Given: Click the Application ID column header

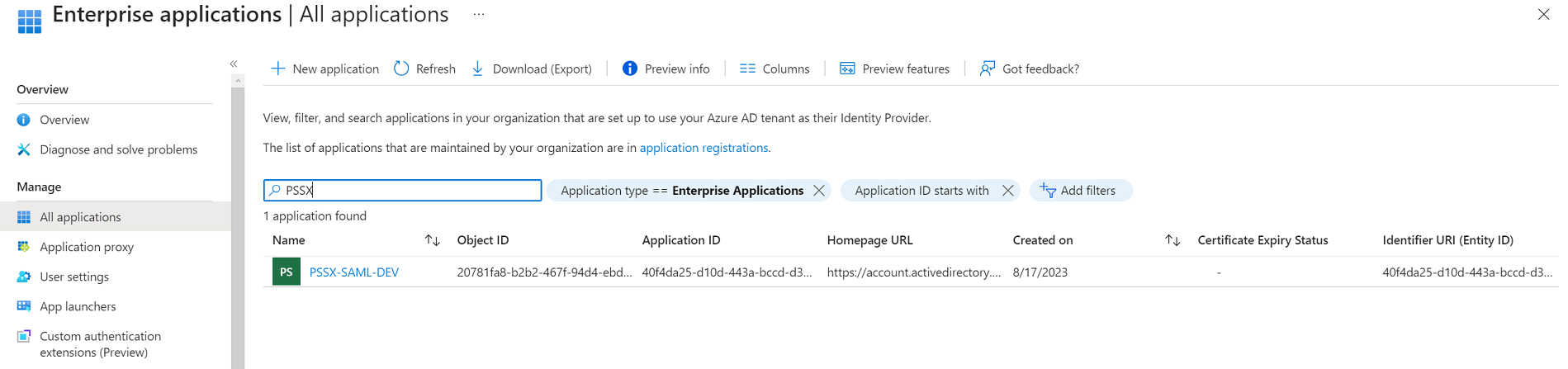Looking at the screenshot, I should pos(681,240).
